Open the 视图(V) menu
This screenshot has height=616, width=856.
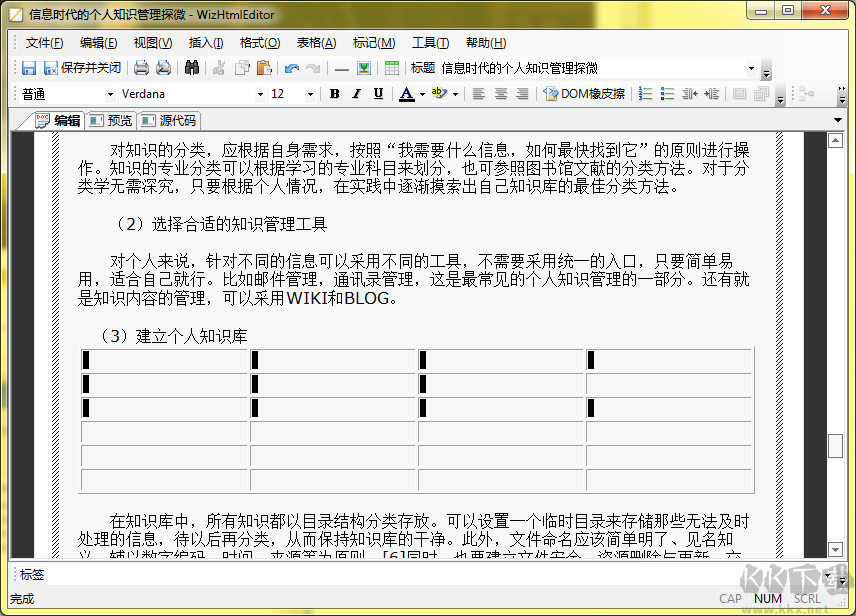[153, 43]
